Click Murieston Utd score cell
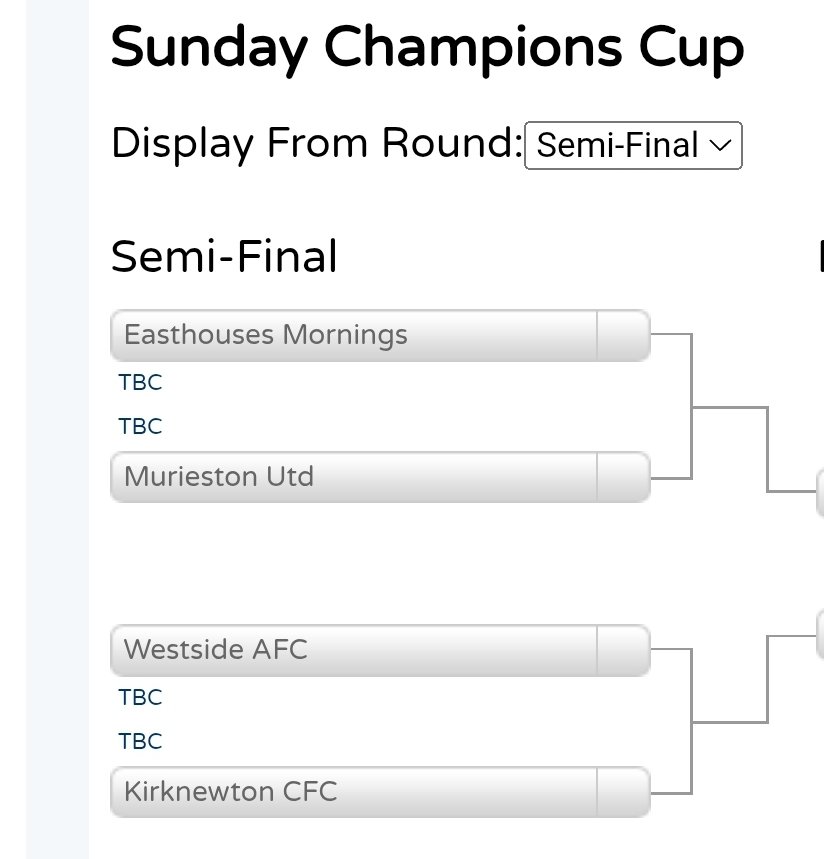This screenshot has width=824, height=859. click(623, 477)
